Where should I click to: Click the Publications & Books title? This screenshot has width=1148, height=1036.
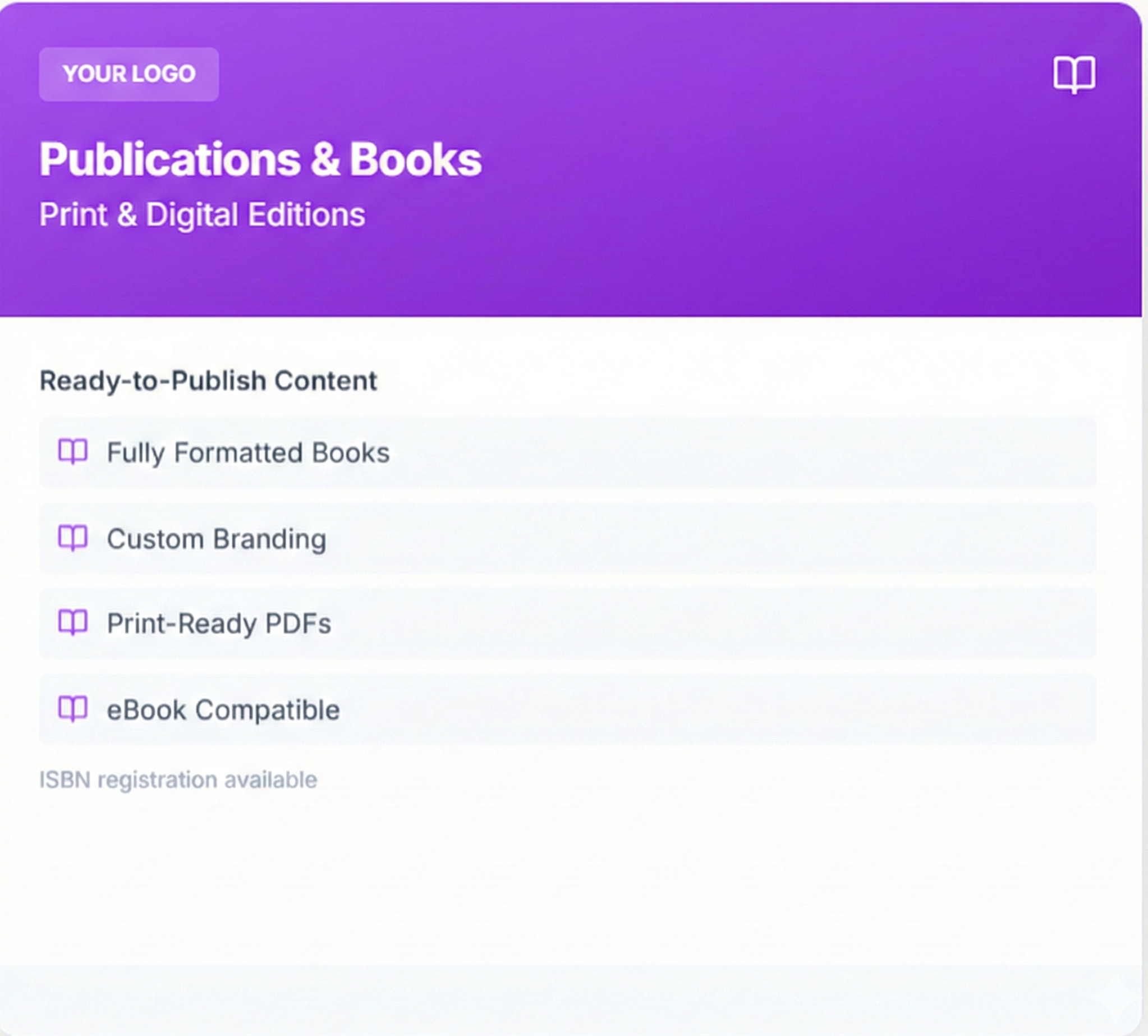(260, 159)
